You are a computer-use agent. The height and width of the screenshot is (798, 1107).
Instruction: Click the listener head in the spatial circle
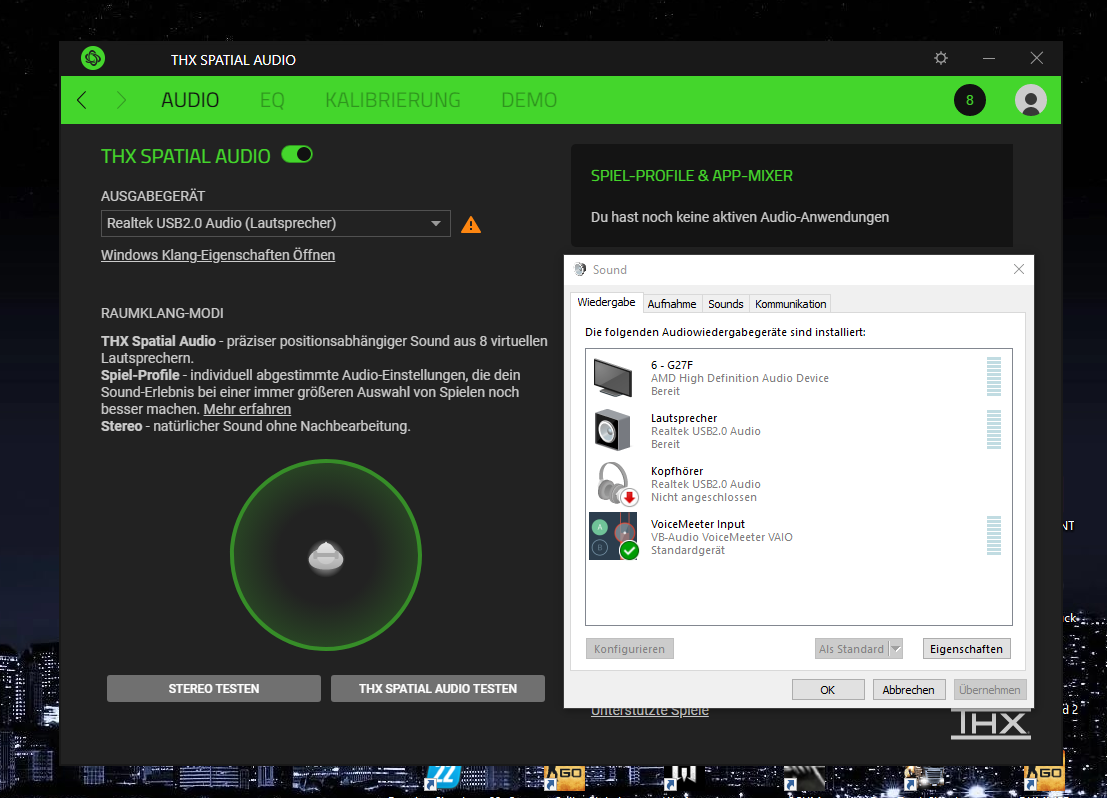tap(326, 556)
